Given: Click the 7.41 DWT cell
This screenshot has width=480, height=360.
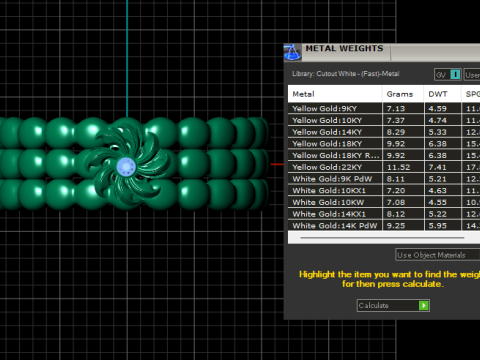Looking at the screenshot, I should click(443, 167).
